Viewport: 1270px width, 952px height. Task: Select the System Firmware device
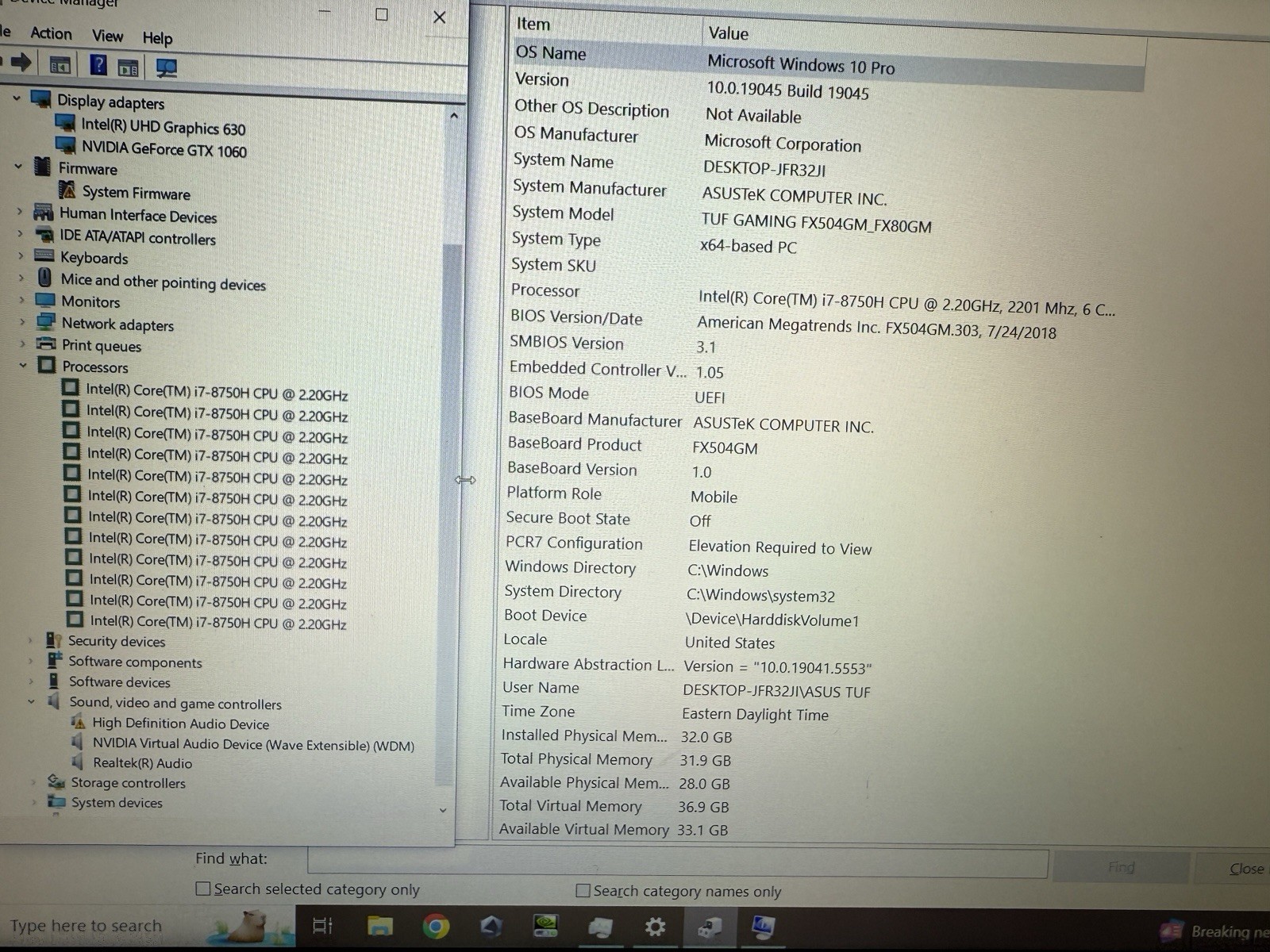pos(137,193)
